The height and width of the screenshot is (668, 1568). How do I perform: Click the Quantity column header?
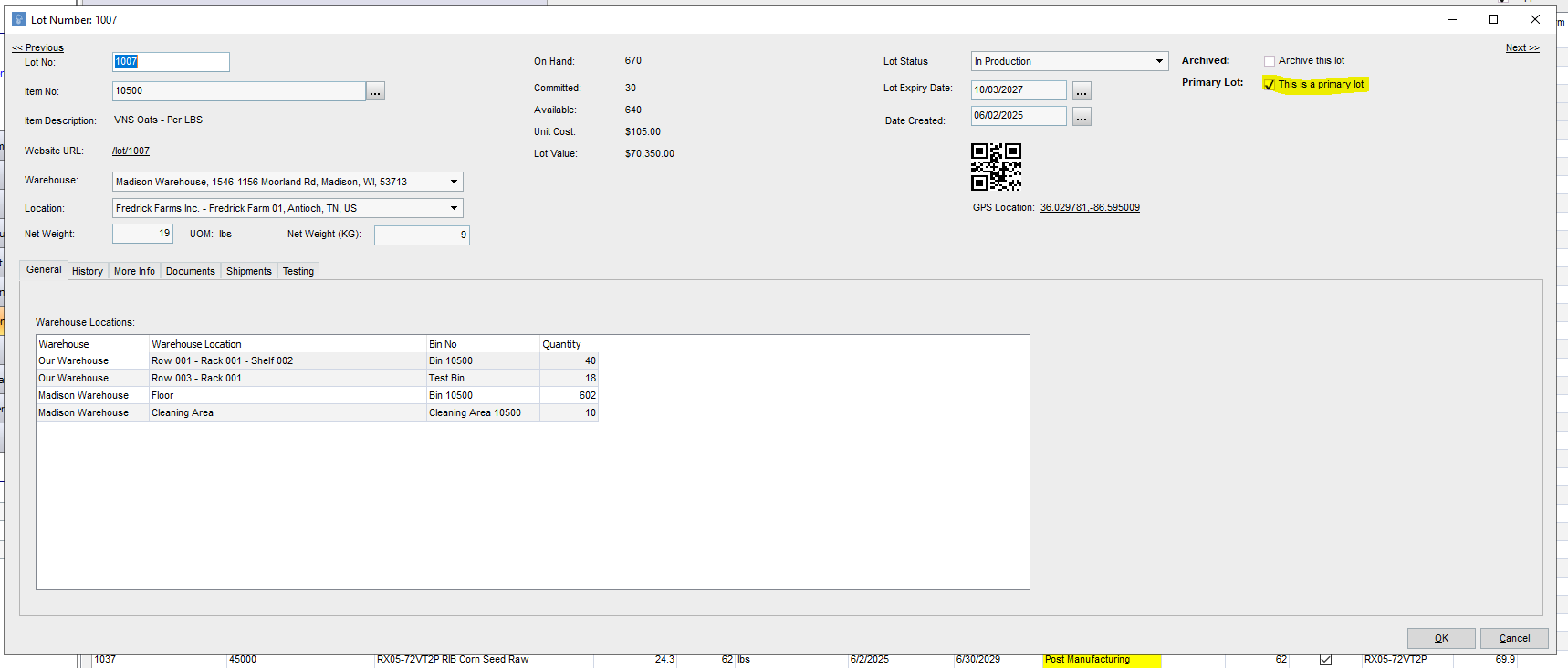click(x=569, y=344)
